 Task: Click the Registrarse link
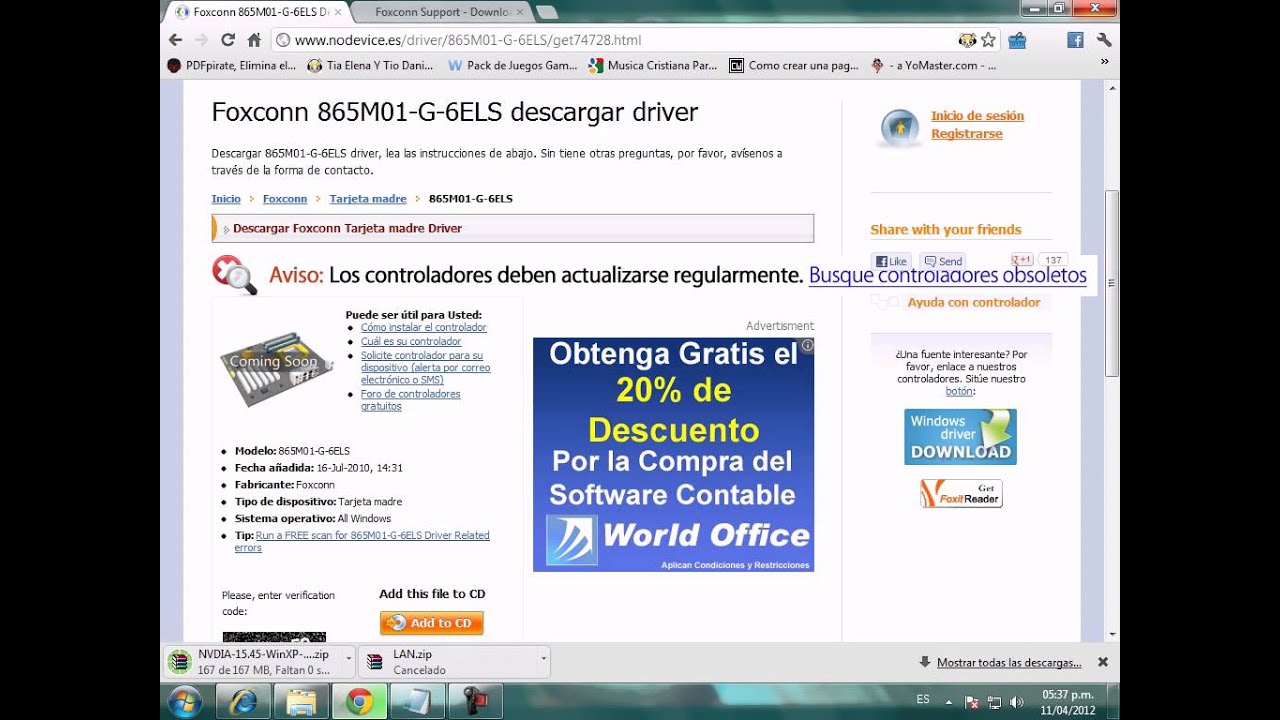(966, 134)
